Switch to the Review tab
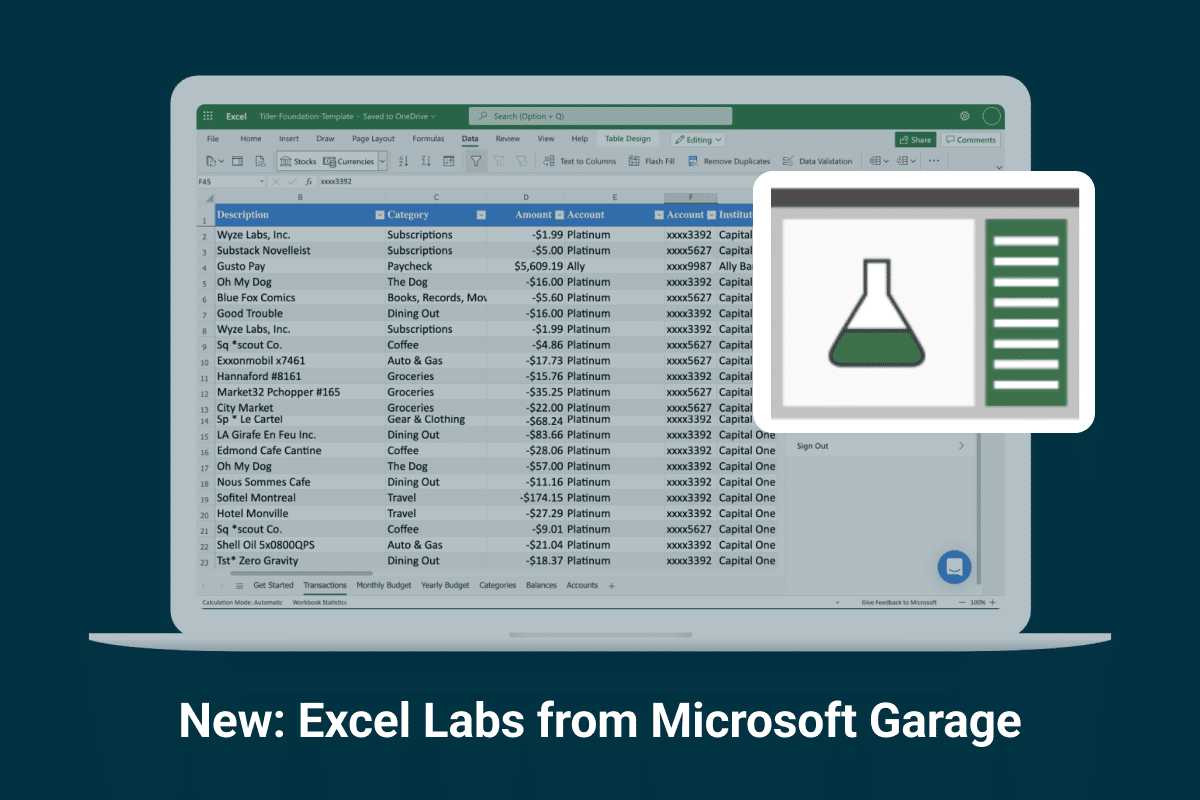Image resolution: width=1200 pixels, height=800 pixels. coord(507,139)
